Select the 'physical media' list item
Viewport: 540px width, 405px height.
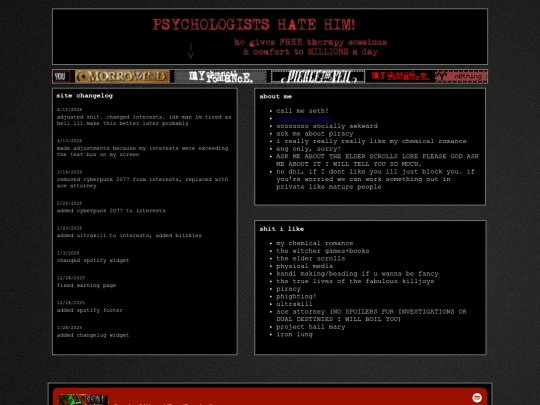click(304, 266)
